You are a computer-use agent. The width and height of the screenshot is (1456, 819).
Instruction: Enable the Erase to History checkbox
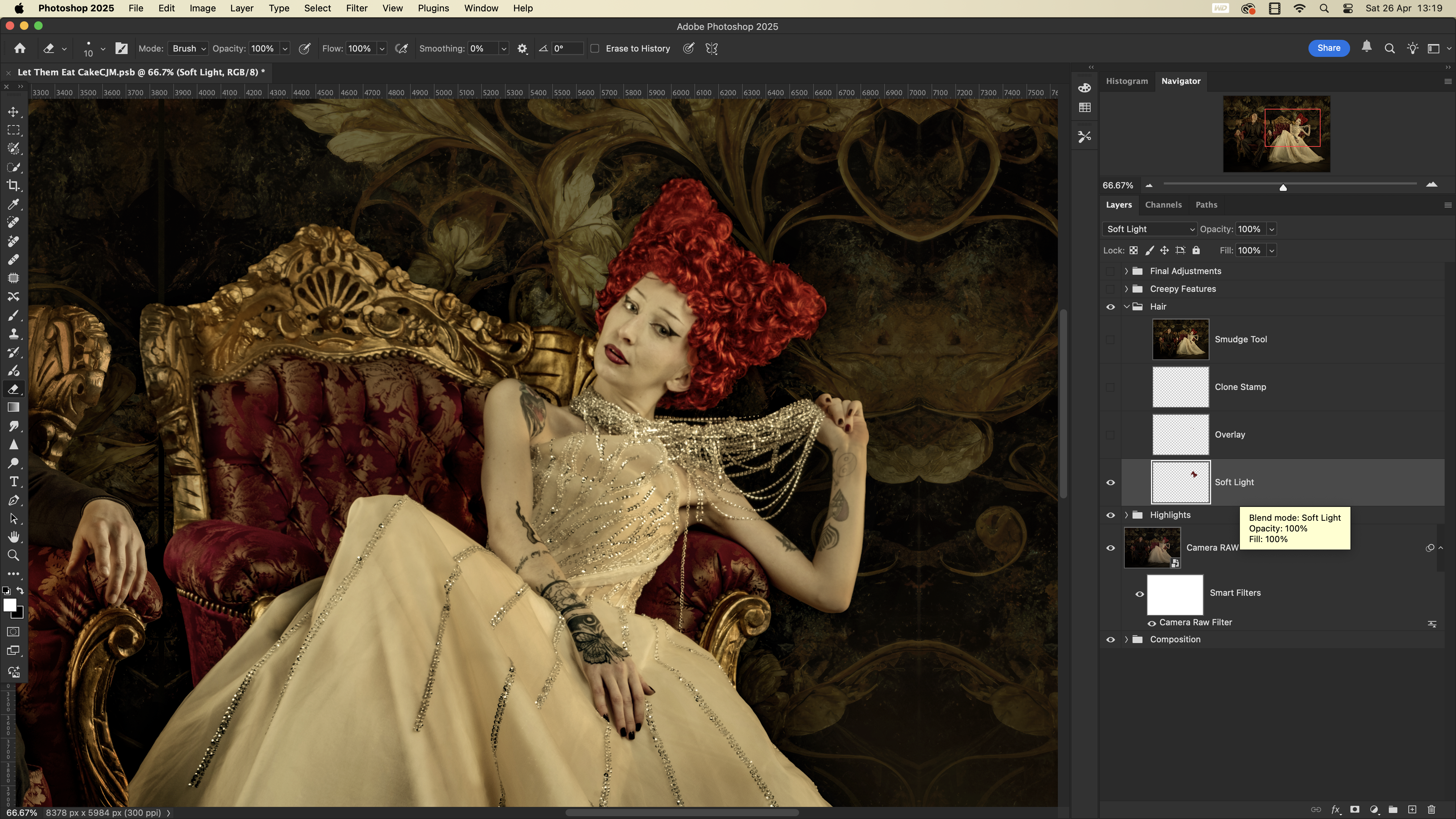coord(595,49)
